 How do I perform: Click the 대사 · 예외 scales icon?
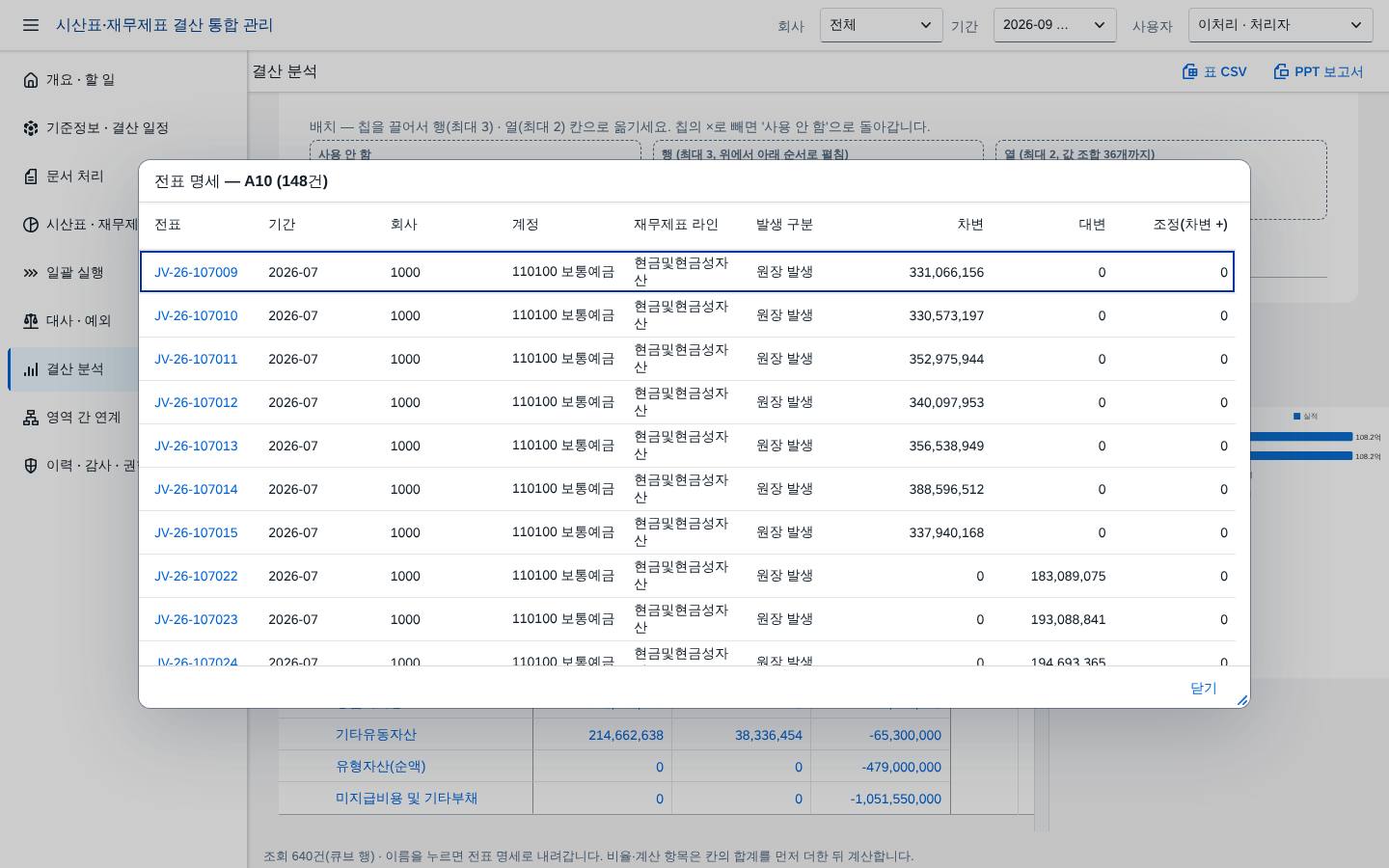(31, 321)
